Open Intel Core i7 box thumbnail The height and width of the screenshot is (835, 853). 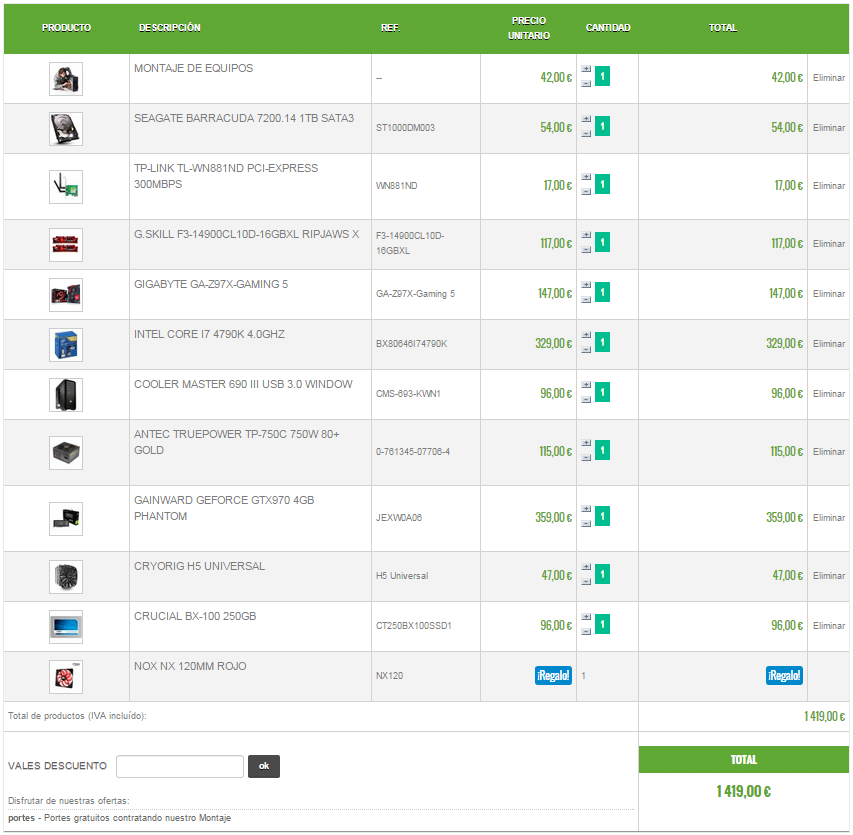pos(66,345)
